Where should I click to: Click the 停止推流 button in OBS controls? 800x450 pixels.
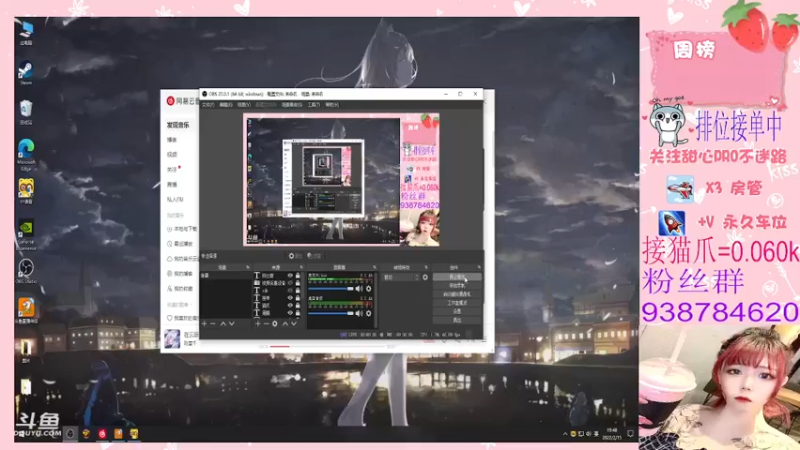457,277
